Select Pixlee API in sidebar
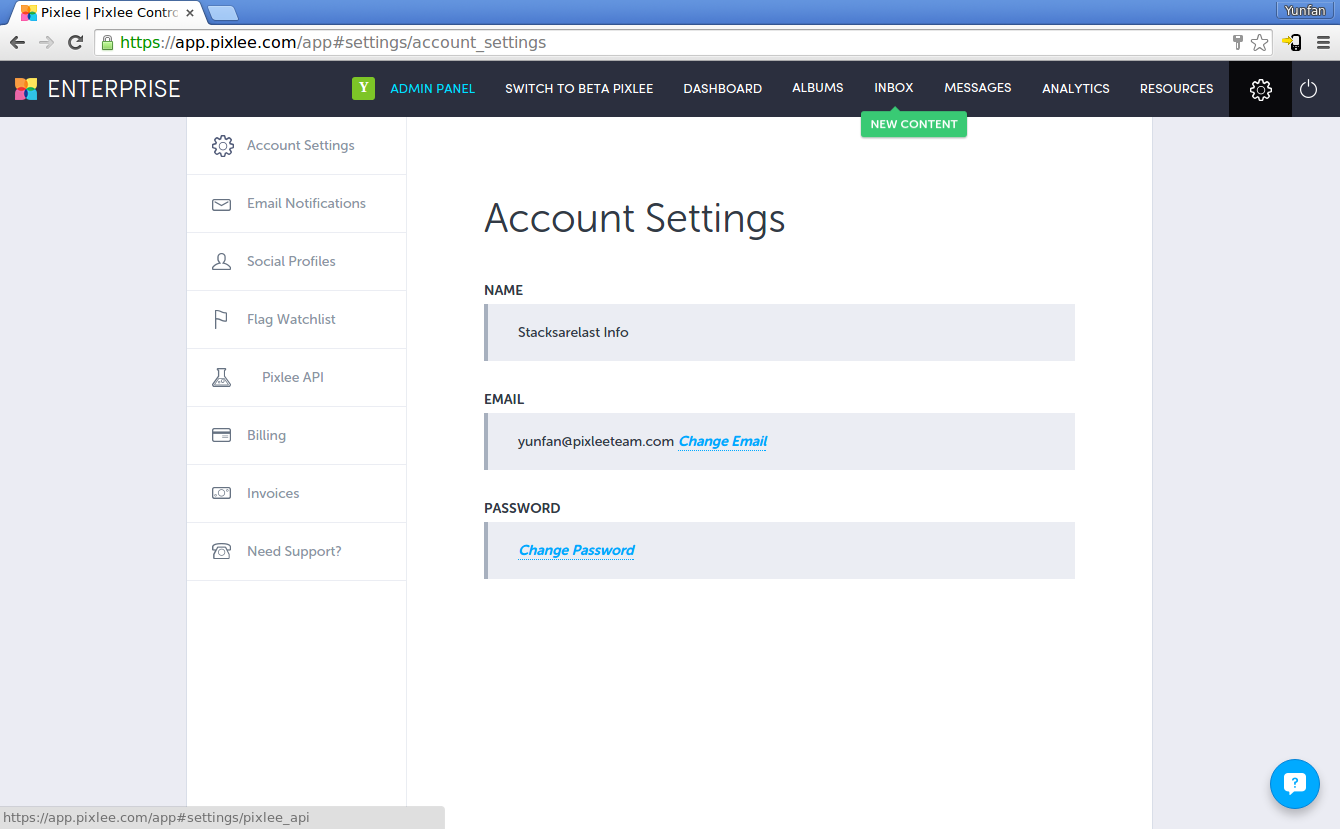Screen dimensions: 1340x829 (x=296, y=378)
